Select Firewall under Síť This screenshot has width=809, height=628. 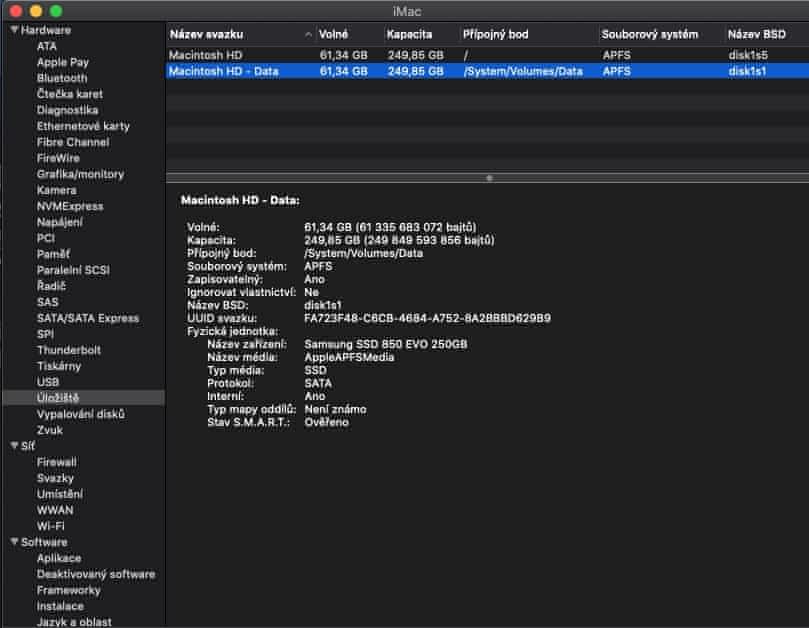coord(57,462)
